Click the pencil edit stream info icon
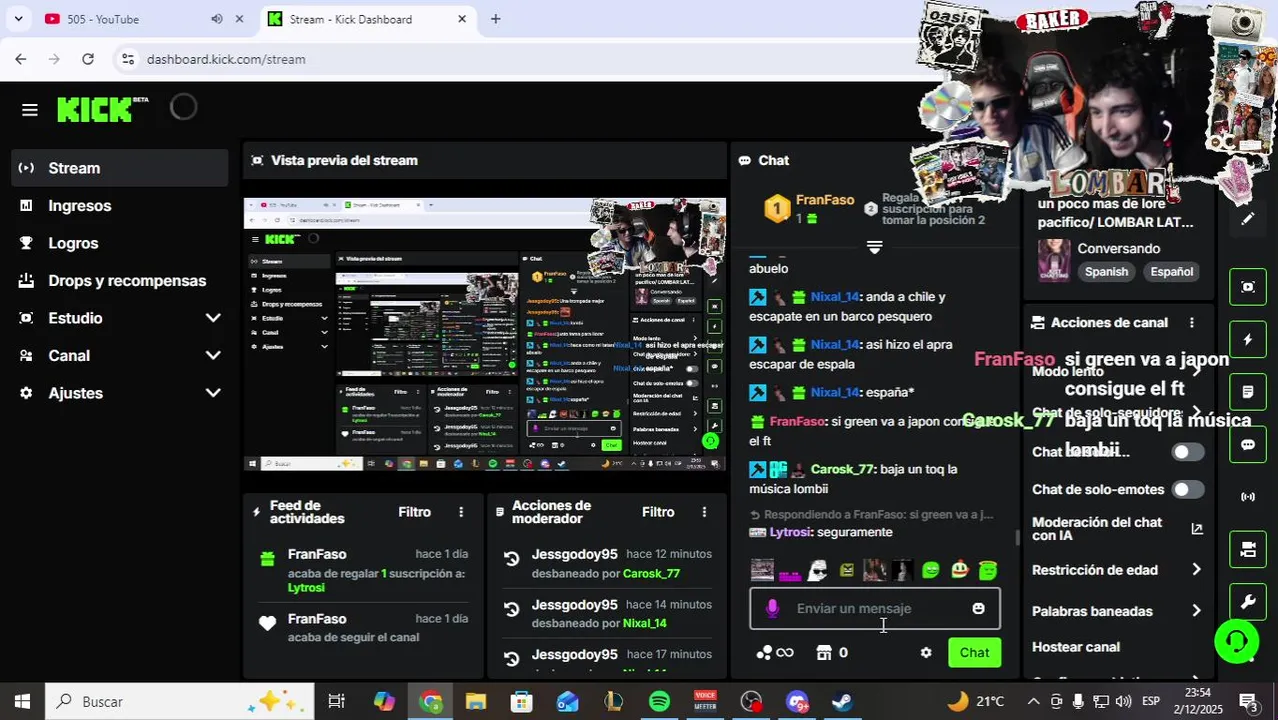 [1248, 219]
